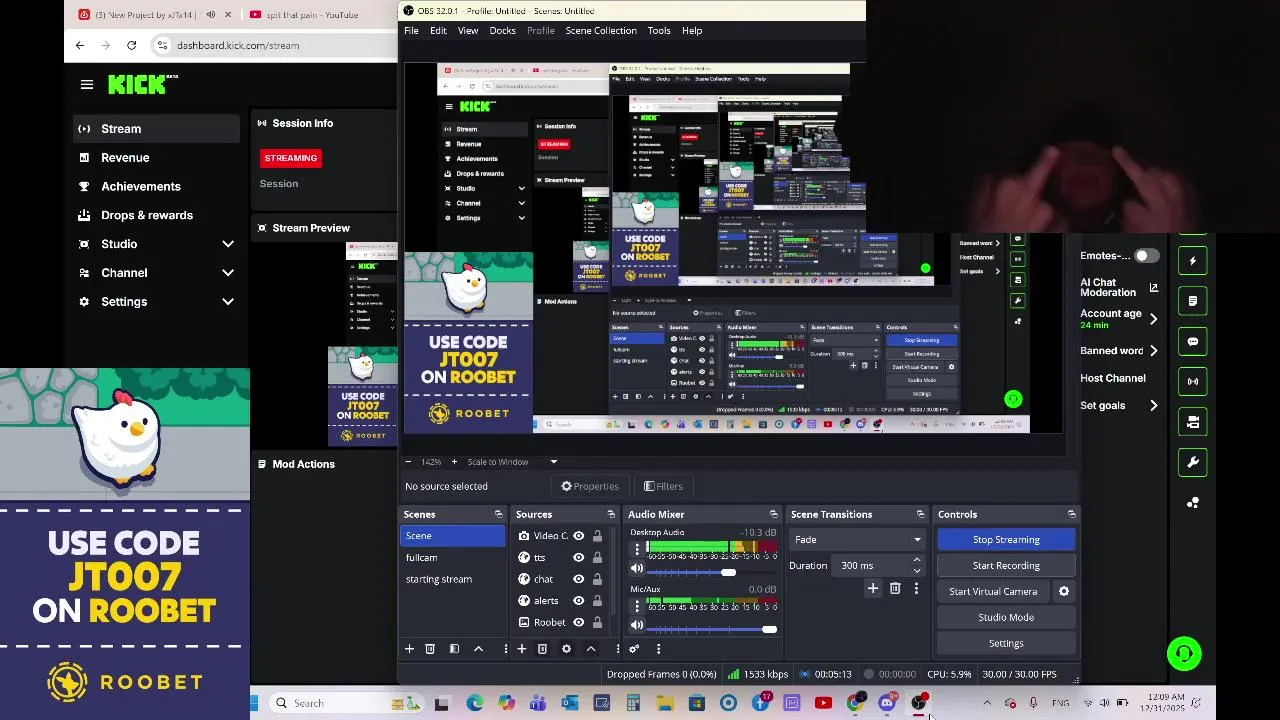This screenshot has width=1280, height=720.
Task: Reload the Kick dashboard page
Action: click(131, 45)
